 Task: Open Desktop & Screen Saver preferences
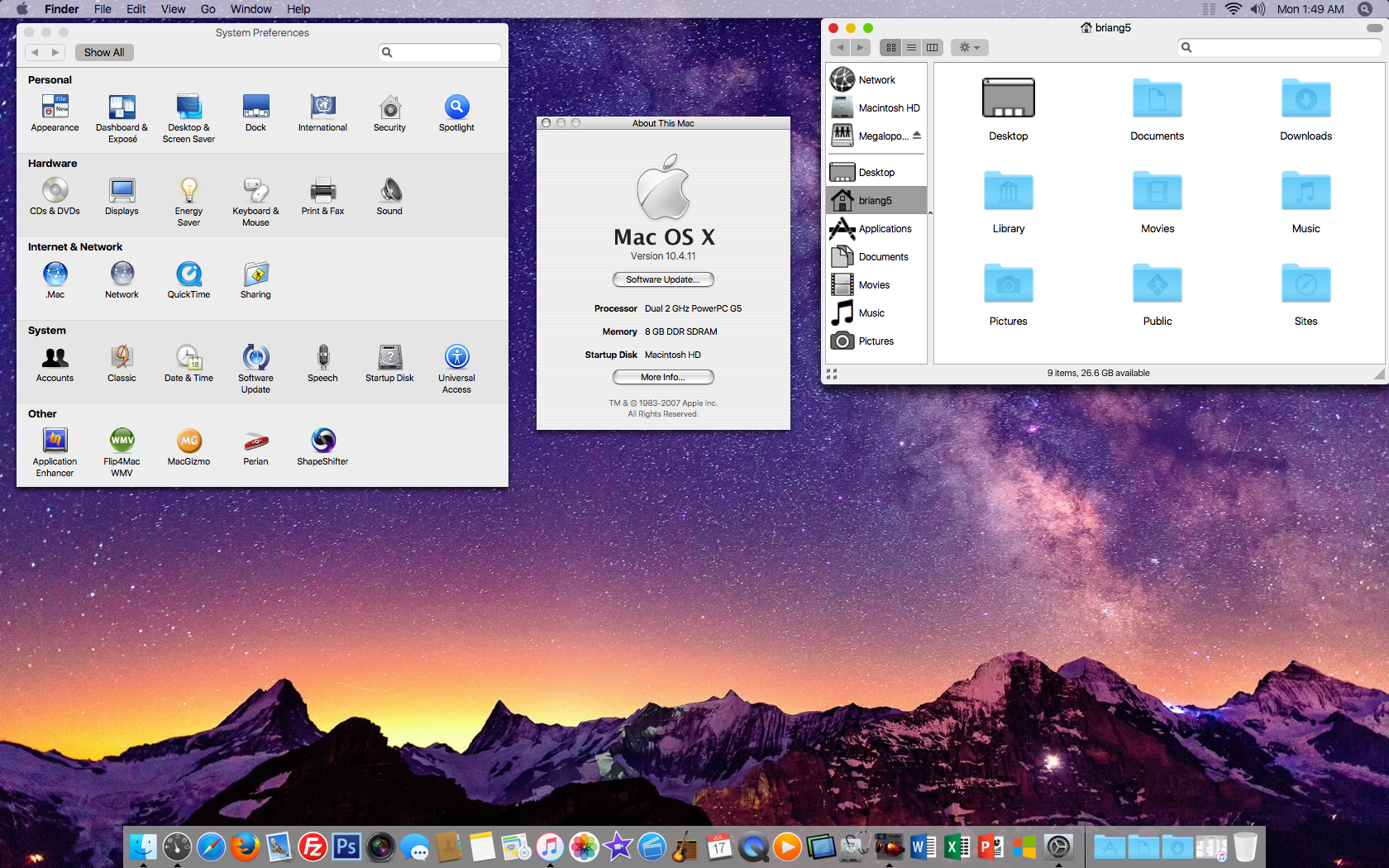(x=189, y=119)
